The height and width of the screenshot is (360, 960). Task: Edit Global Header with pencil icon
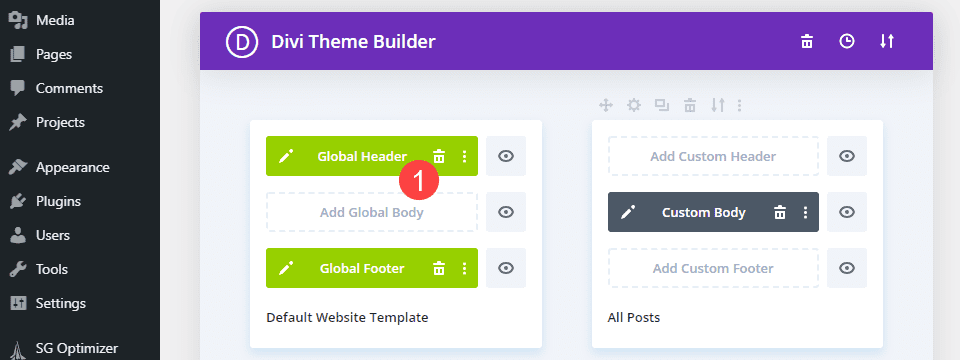285,156
